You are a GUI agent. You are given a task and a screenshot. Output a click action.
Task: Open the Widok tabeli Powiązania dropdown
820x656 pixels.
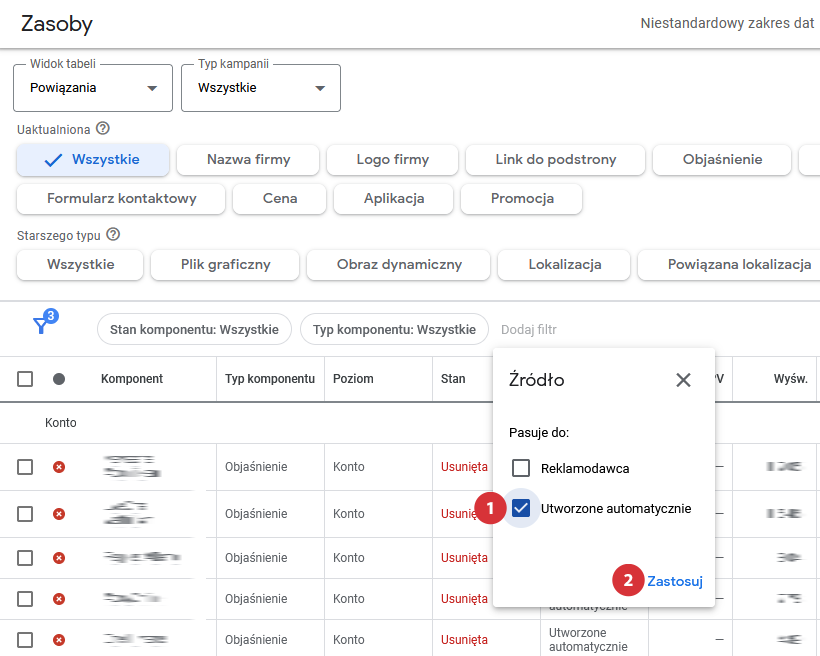(93, 88)
